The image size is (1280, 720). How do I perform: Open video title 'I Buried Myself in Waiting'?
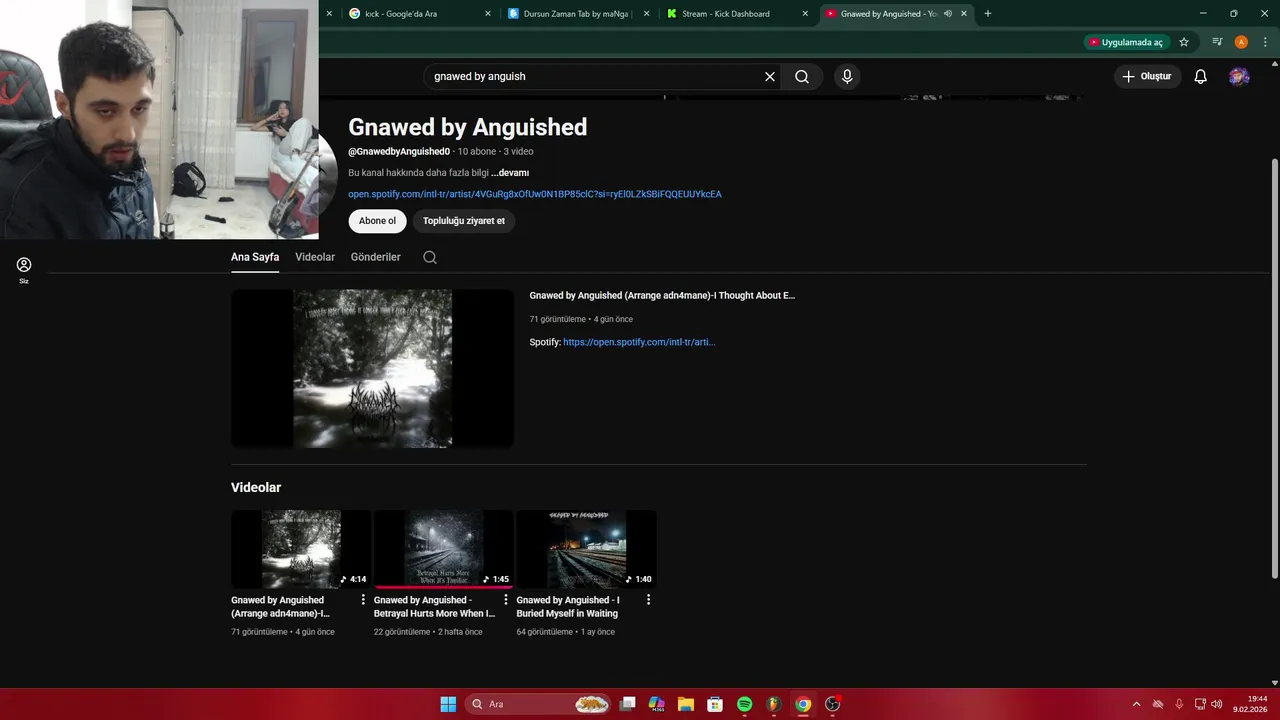click(568, 607)
